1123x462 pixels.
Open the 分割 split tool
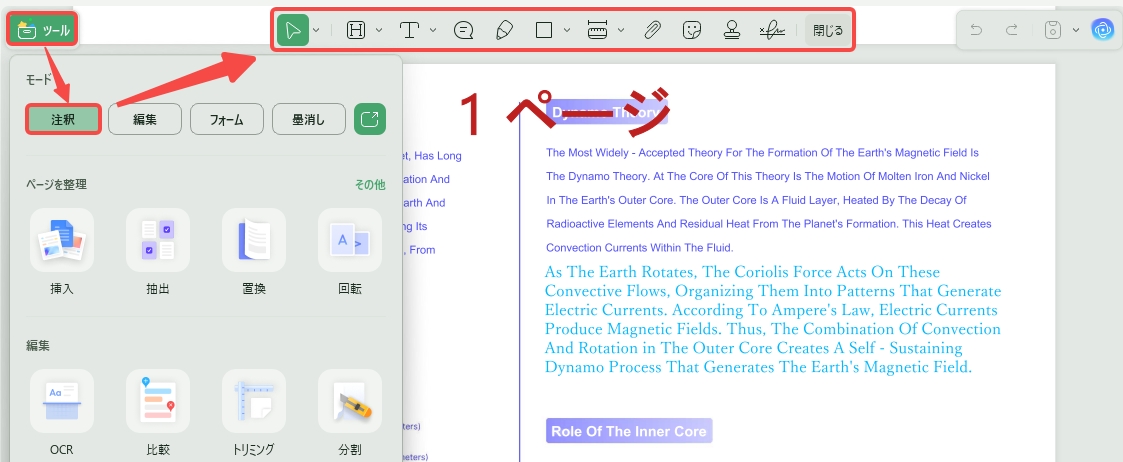click(350, 401)
